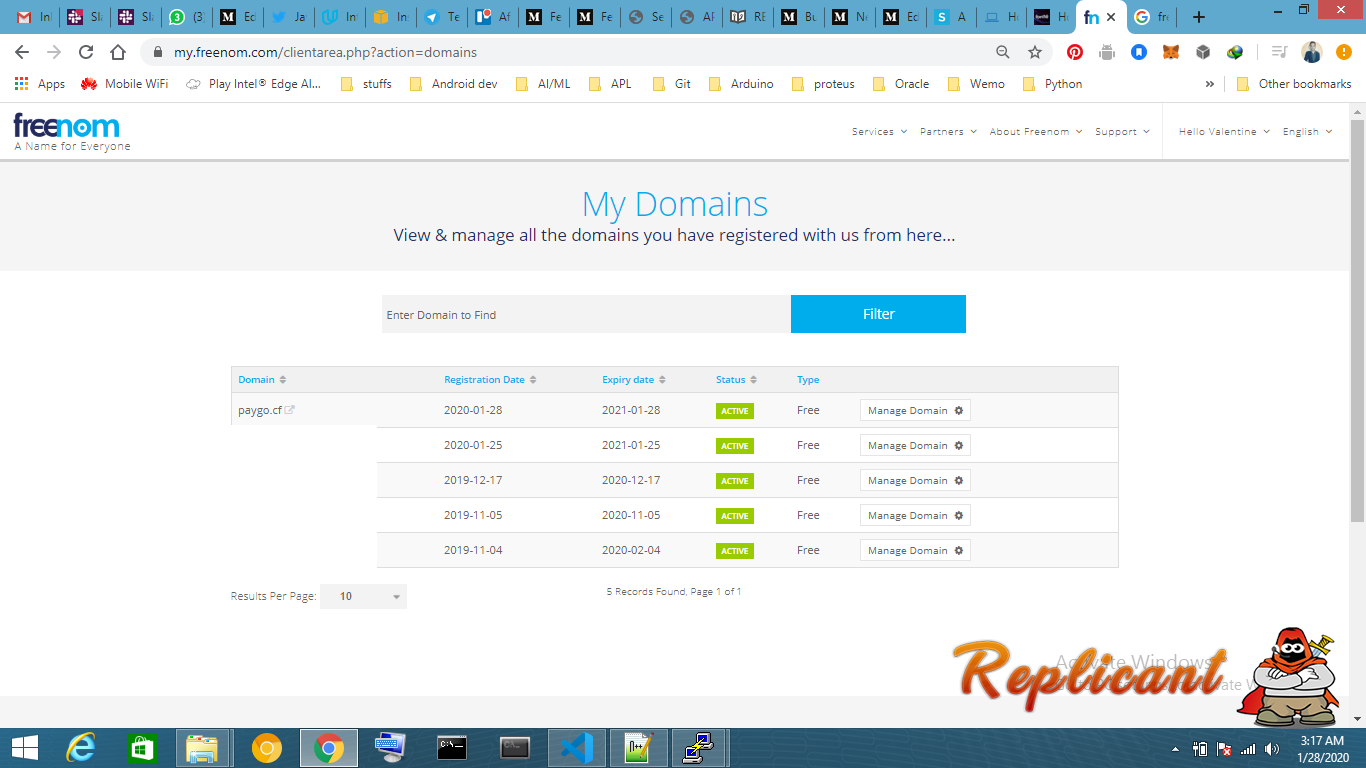This screenshot has height=768, width=1366.
Task: Reload the page
Action: [x=86, y=52]
